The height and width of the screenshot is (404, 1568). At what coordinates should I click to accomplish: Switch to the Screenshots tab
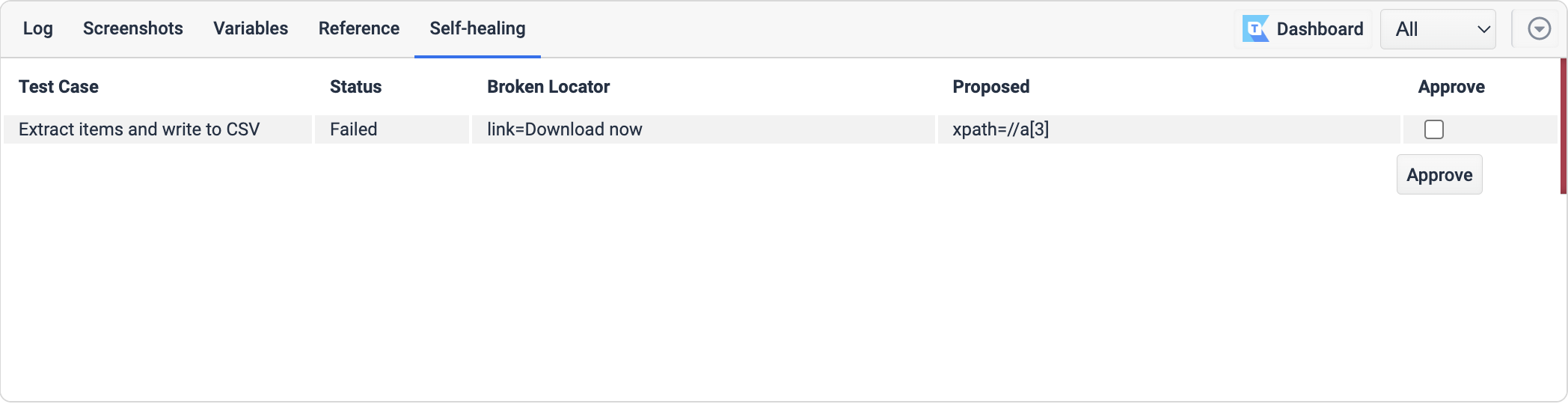pos(133,28)
